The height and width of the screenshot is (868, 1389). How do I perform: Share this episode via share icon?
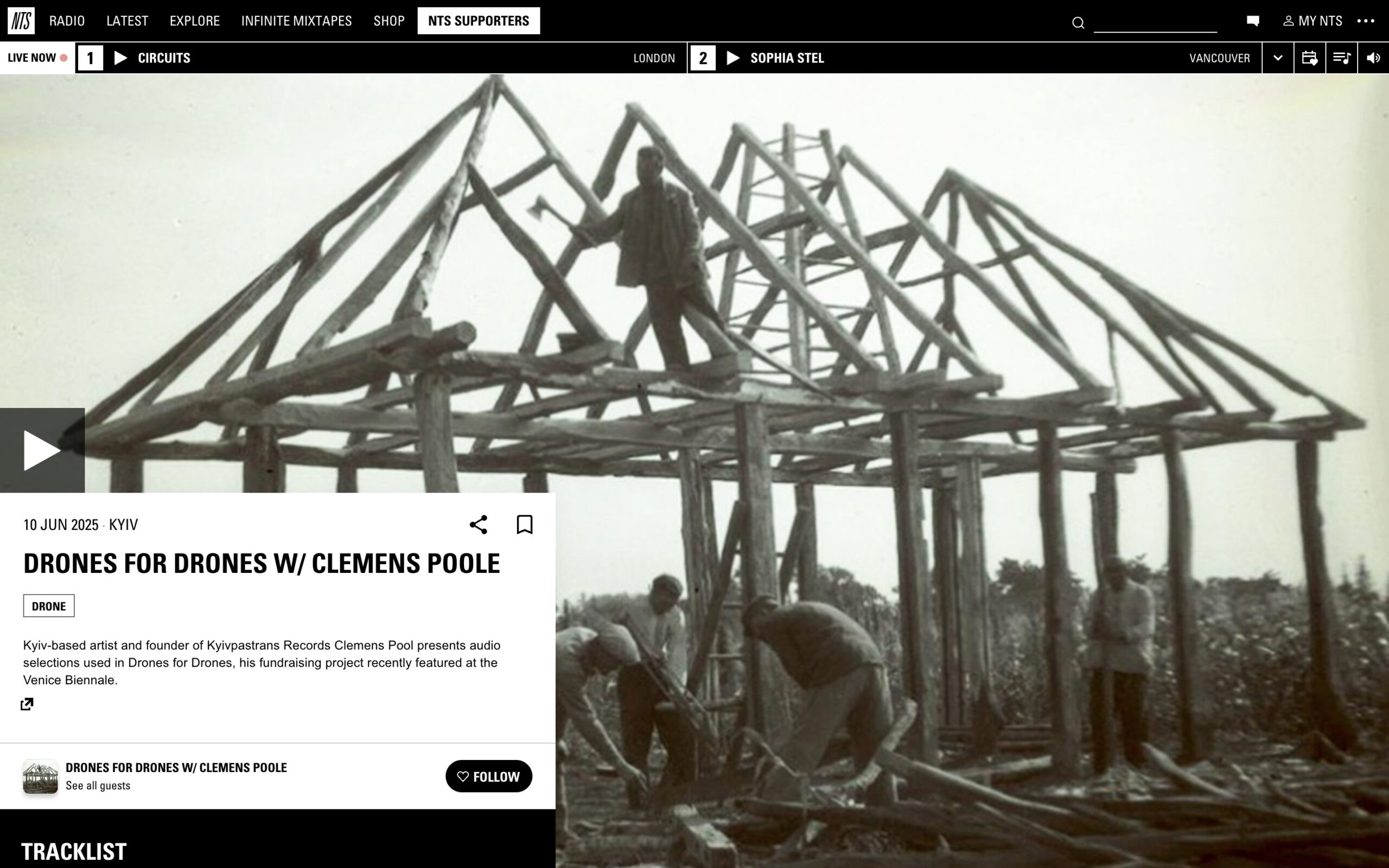point(478,524)
